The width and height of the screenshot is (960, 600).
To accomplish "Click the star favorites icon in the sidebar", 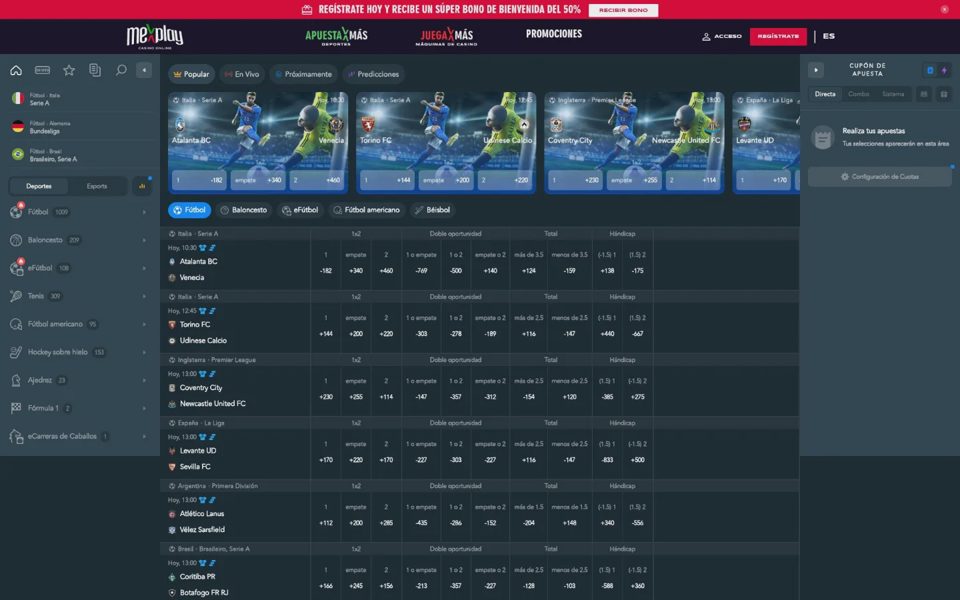I will pos(69,70).
